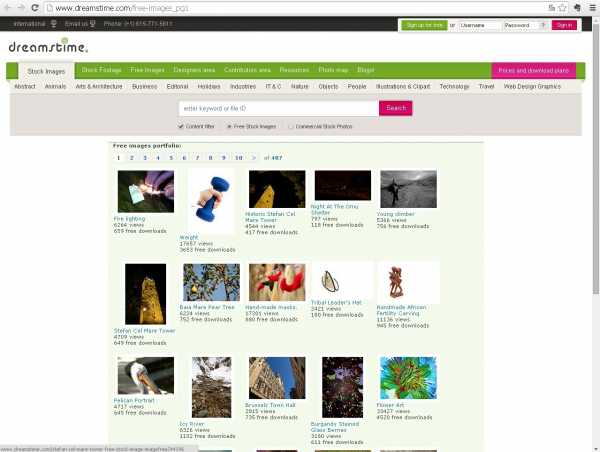Open the Blogs tab
600x452 pixels.
click(x=365, y=70)
